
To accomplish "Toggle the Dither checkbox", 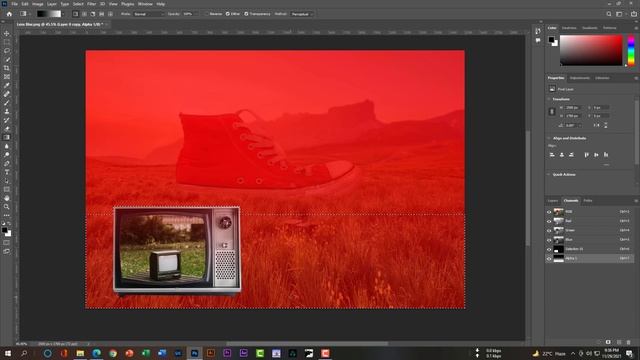I will (227, 14).
